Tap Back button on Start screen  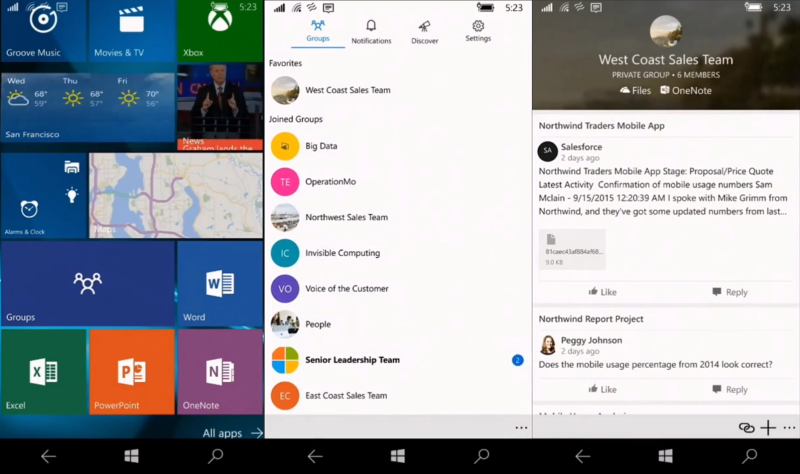pos(48,456)
